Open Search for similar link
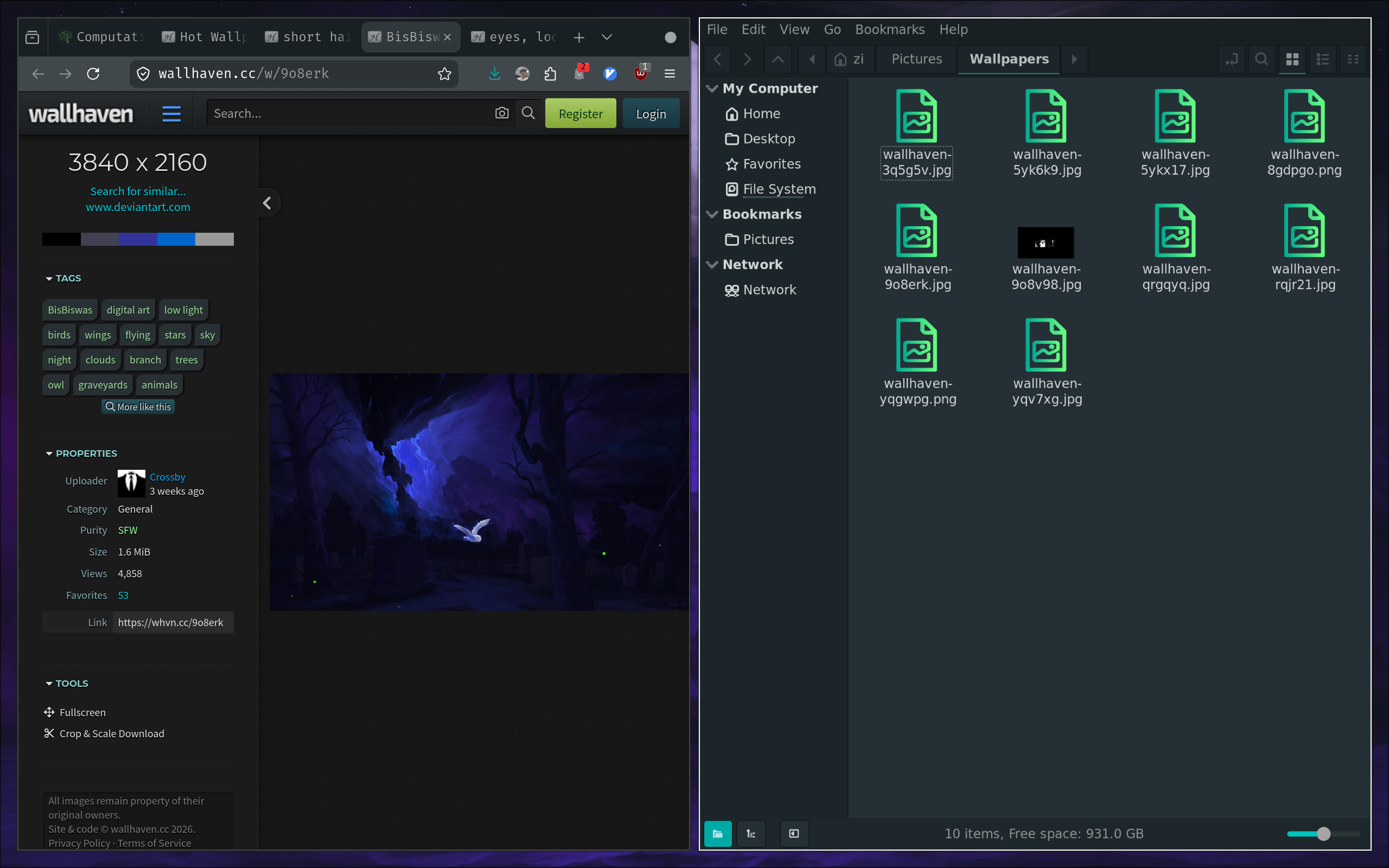Screen dimensions: 1389x868 pyautogui.click(x=138, y=191)
